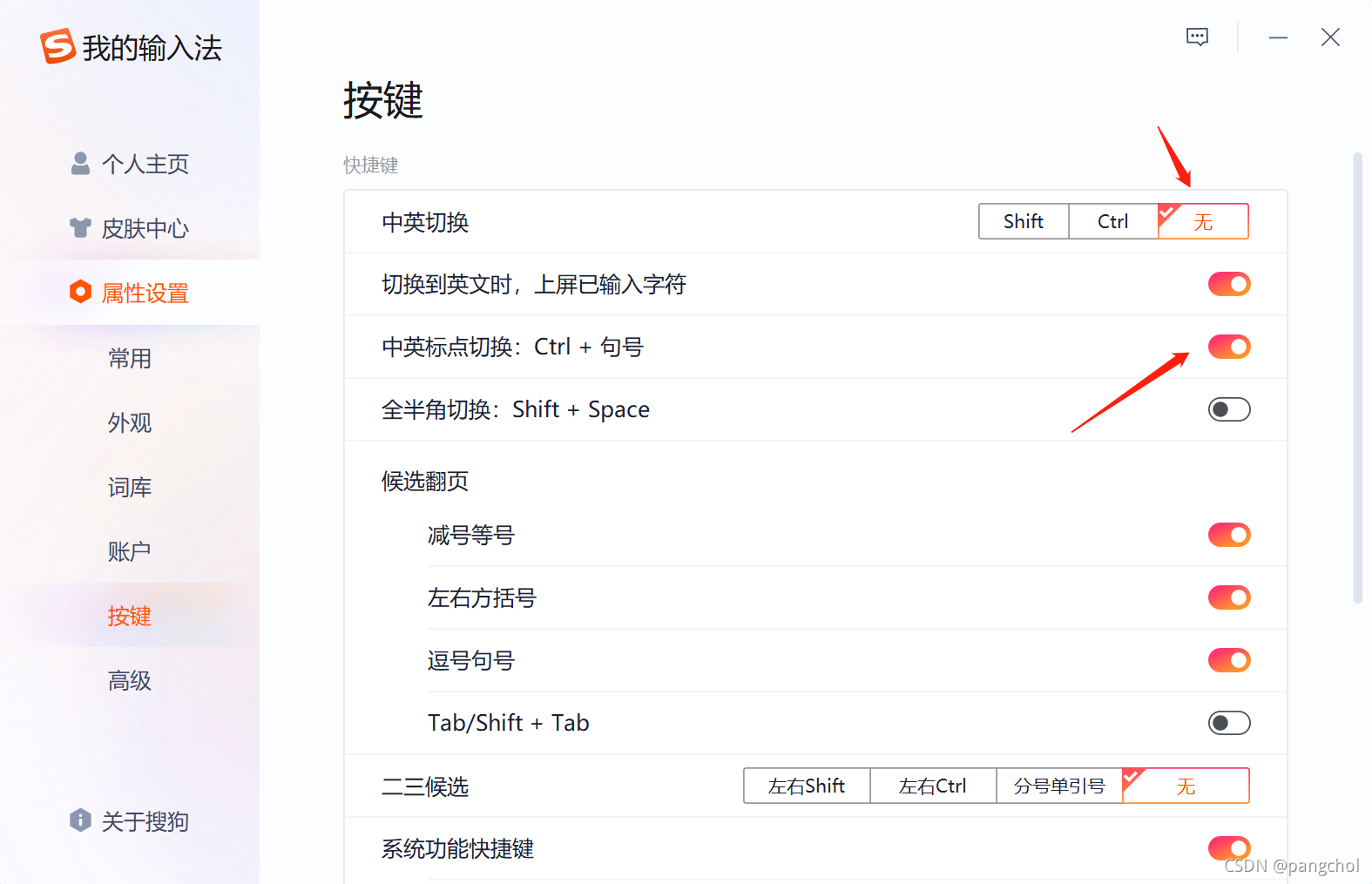Toggle 减号等号 page-turn switch
Image resolution: width=1372 pixels, height=884 pixels.
pyautogui.click(x=1229, y=535)
